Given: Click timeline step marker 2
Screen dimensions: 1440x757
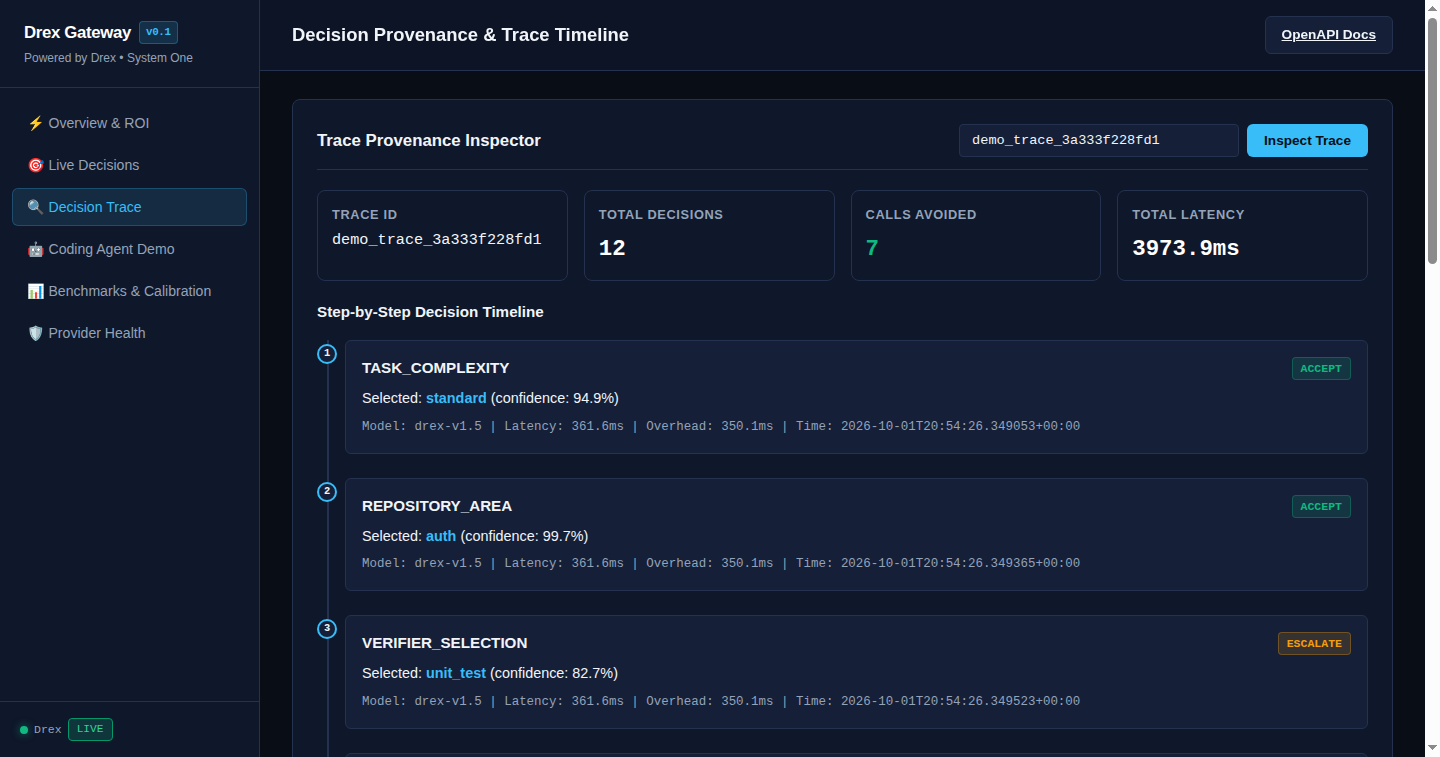Looking at the screenshot, I should [327, 491].
